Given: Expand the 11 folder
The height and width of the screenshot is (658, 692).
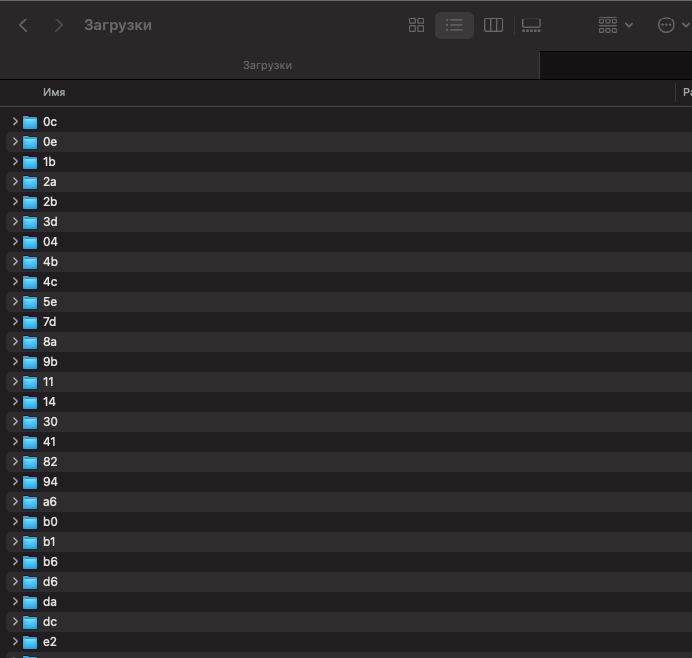Looking at the screenshot, I should [x=15, y=381].
